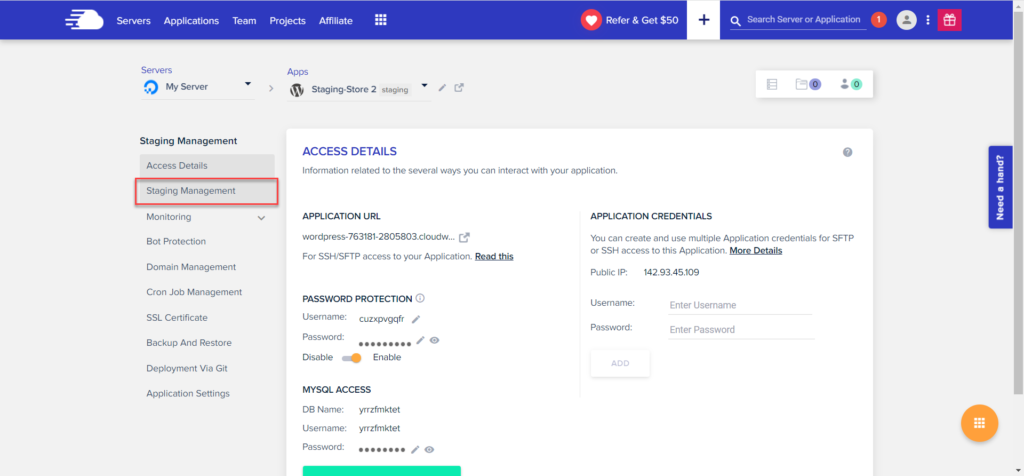1024x476 pixels.
Task: Open the My Server dropdown
Action: coord(248,84)
